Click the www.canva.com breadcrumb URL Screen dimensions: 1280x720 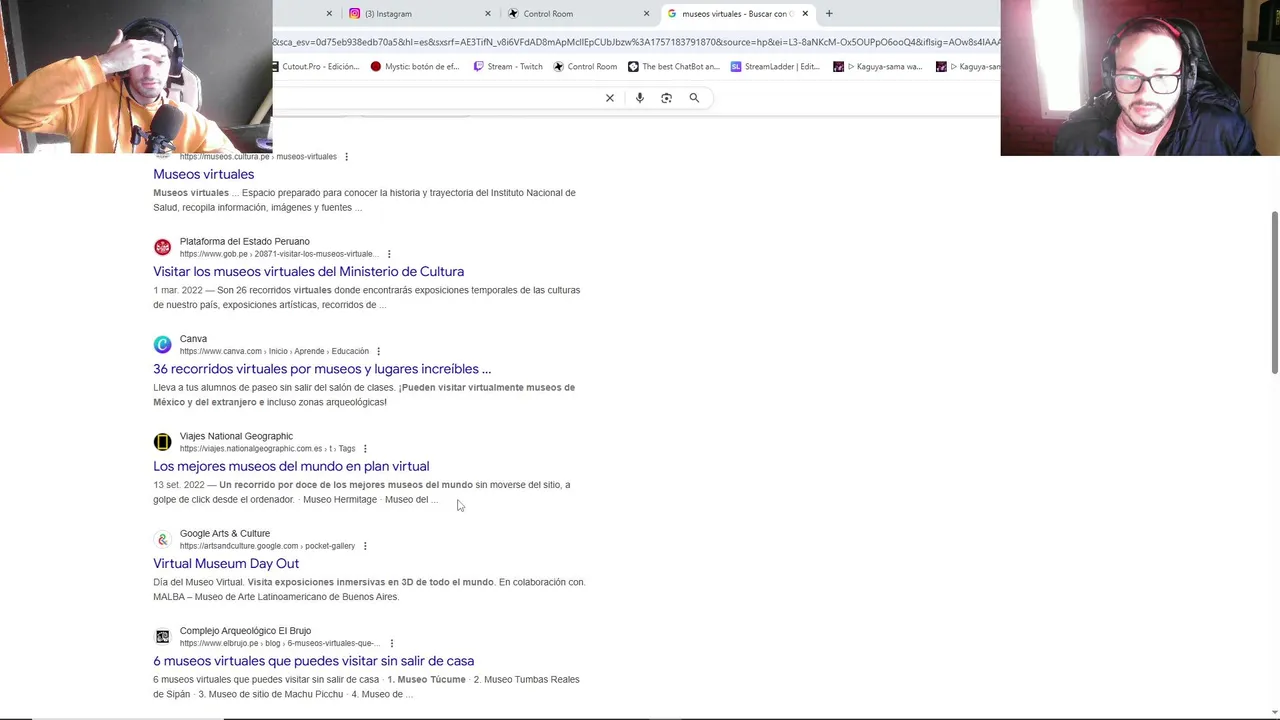[274, 351]
